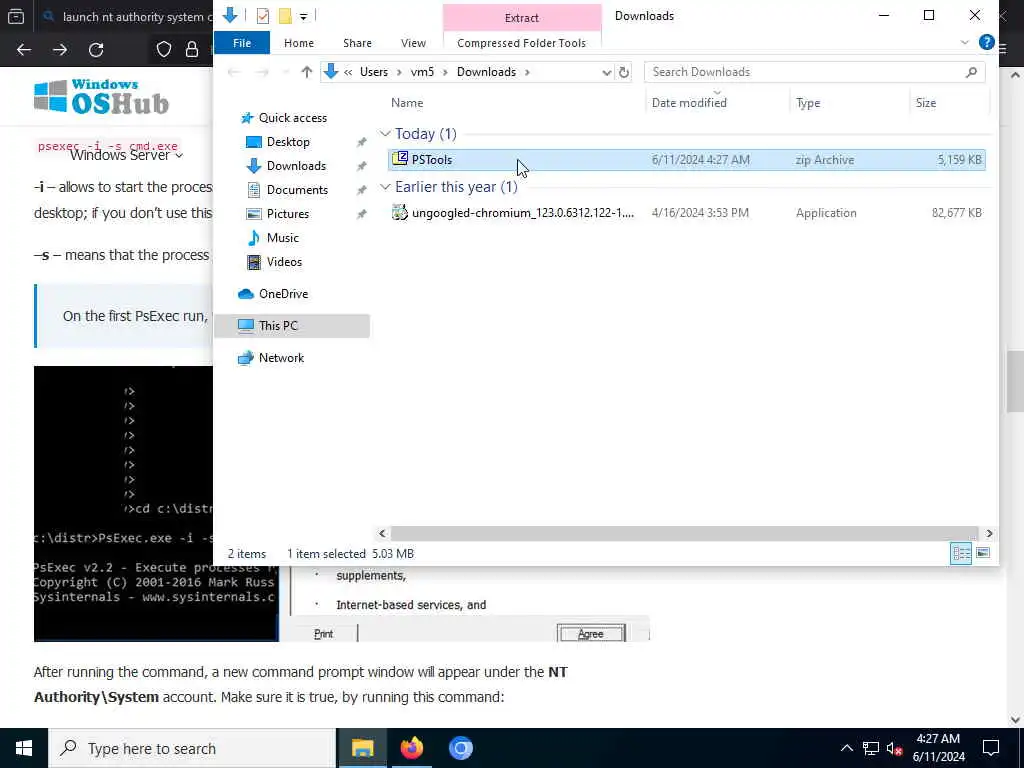Open the Home ribbon tab
This screenshot has width=1024, height=768.
[298, 43]
